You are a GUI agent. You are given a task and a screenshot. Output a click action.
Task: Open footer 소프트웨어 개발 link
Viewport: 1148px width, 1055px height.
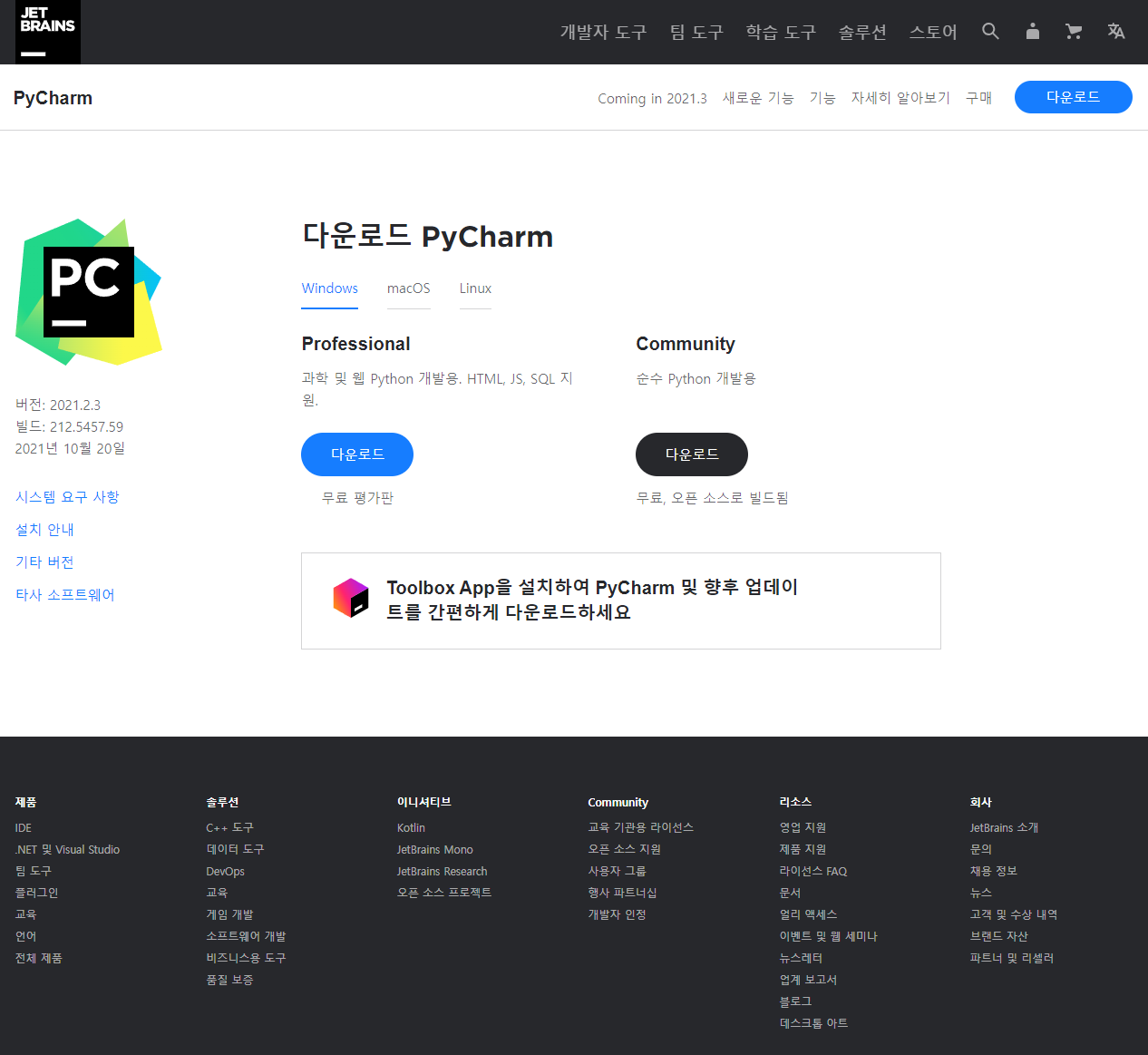pos(246,937)
